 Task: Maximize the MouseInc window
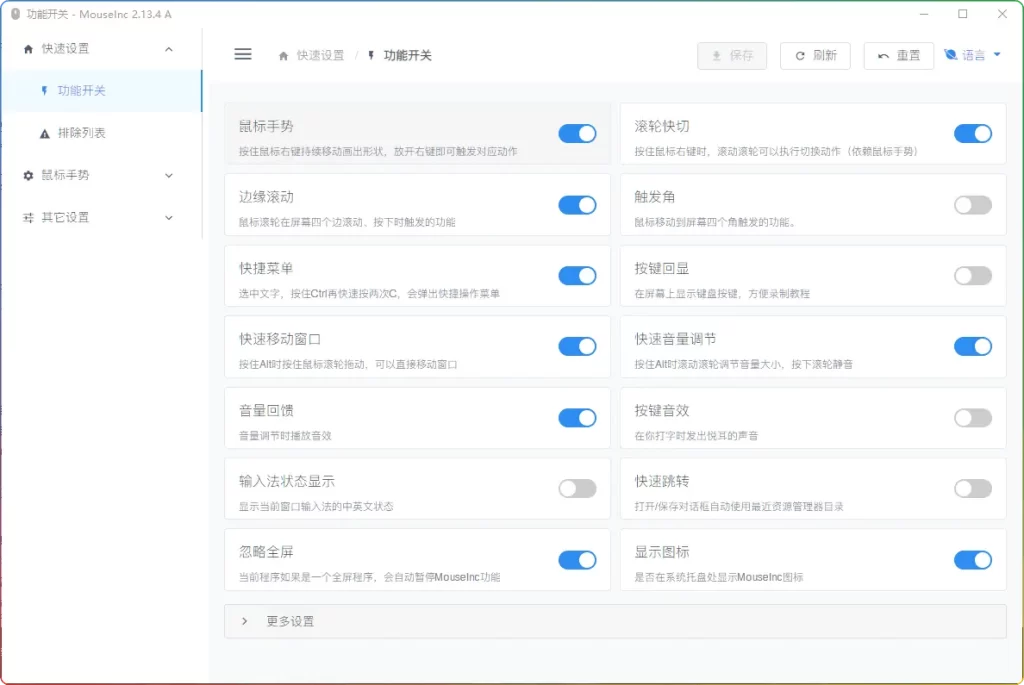(963, 14)
